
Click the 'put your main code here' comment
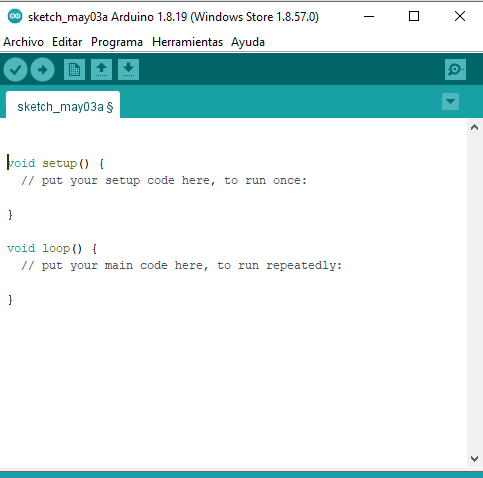coord(181,265)
